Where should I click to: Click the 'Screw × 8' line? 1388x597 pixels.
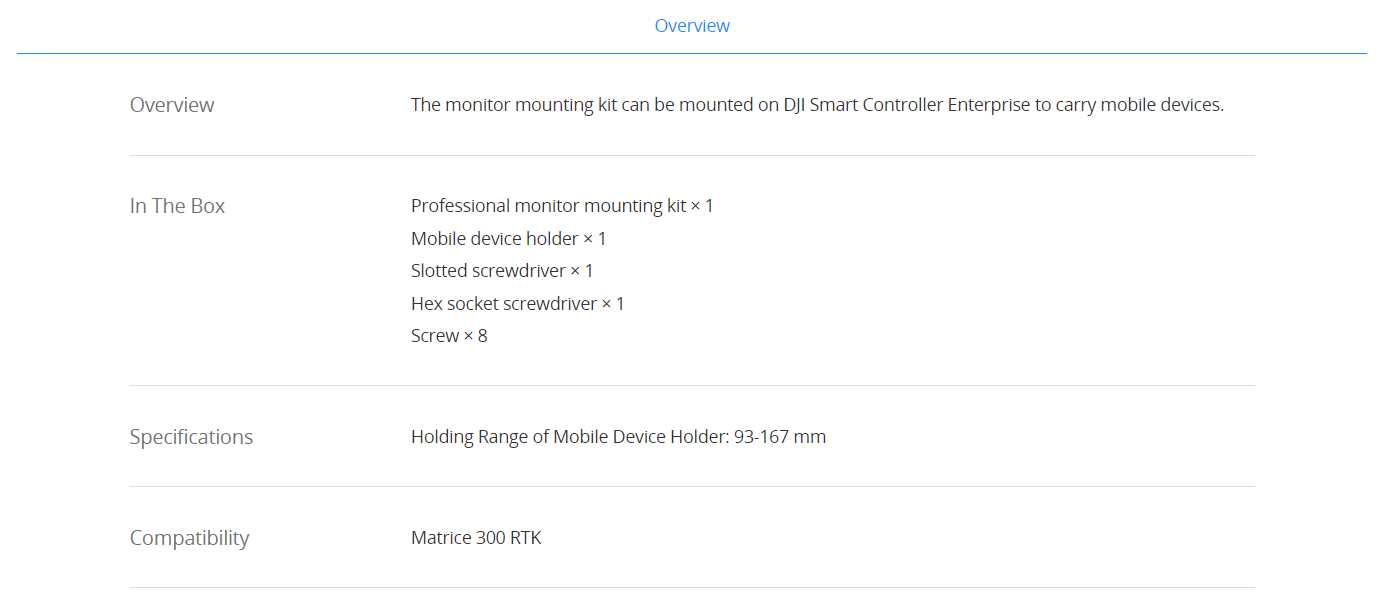coord(449,336)
